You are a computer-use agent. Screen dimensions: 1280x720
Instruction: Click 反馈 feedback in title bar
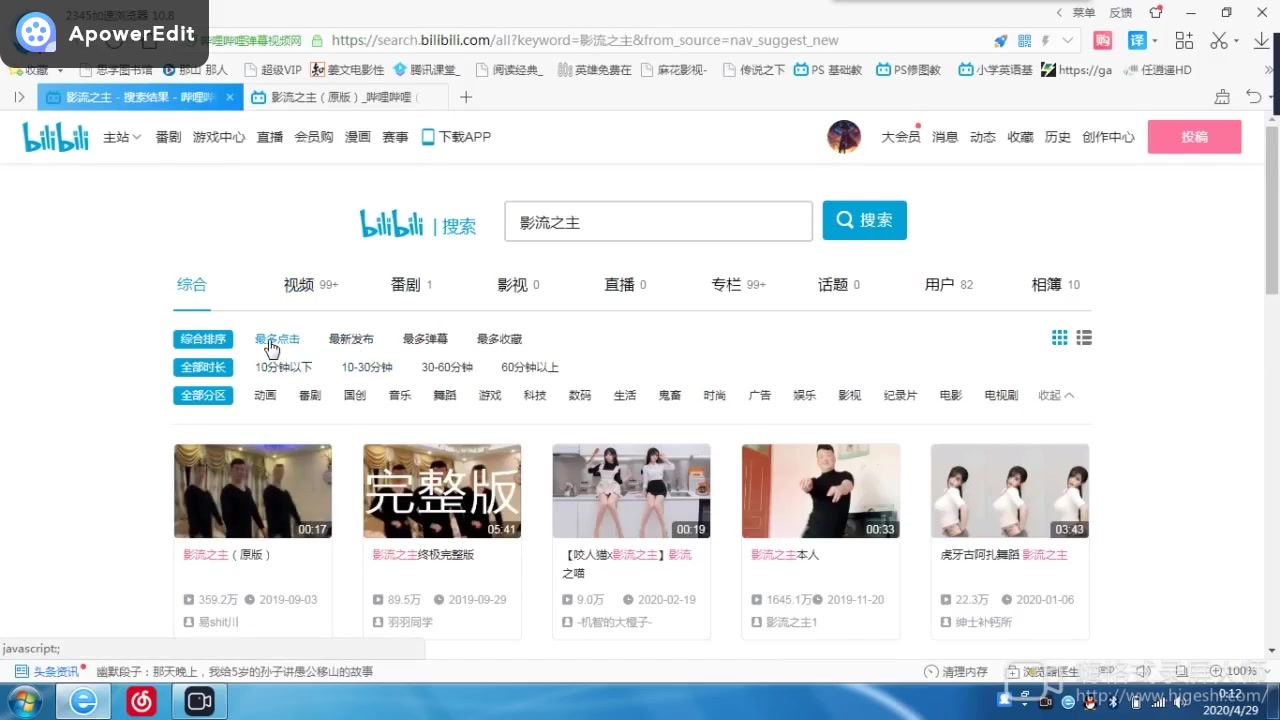(x=1120, y=12)
